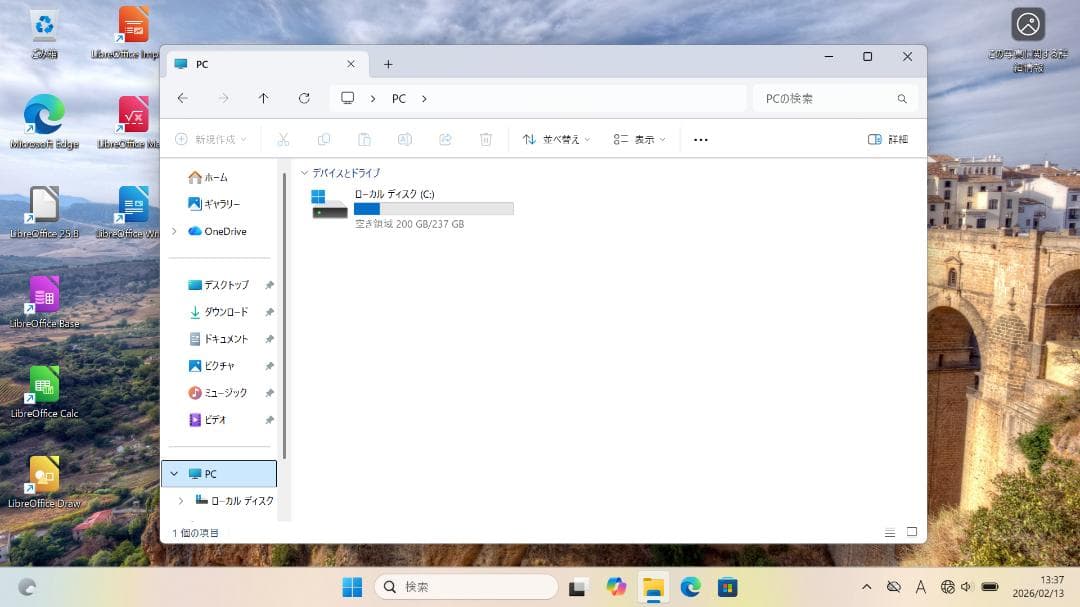Click the Paste icon in the toolbar

(x=364, y=139)
